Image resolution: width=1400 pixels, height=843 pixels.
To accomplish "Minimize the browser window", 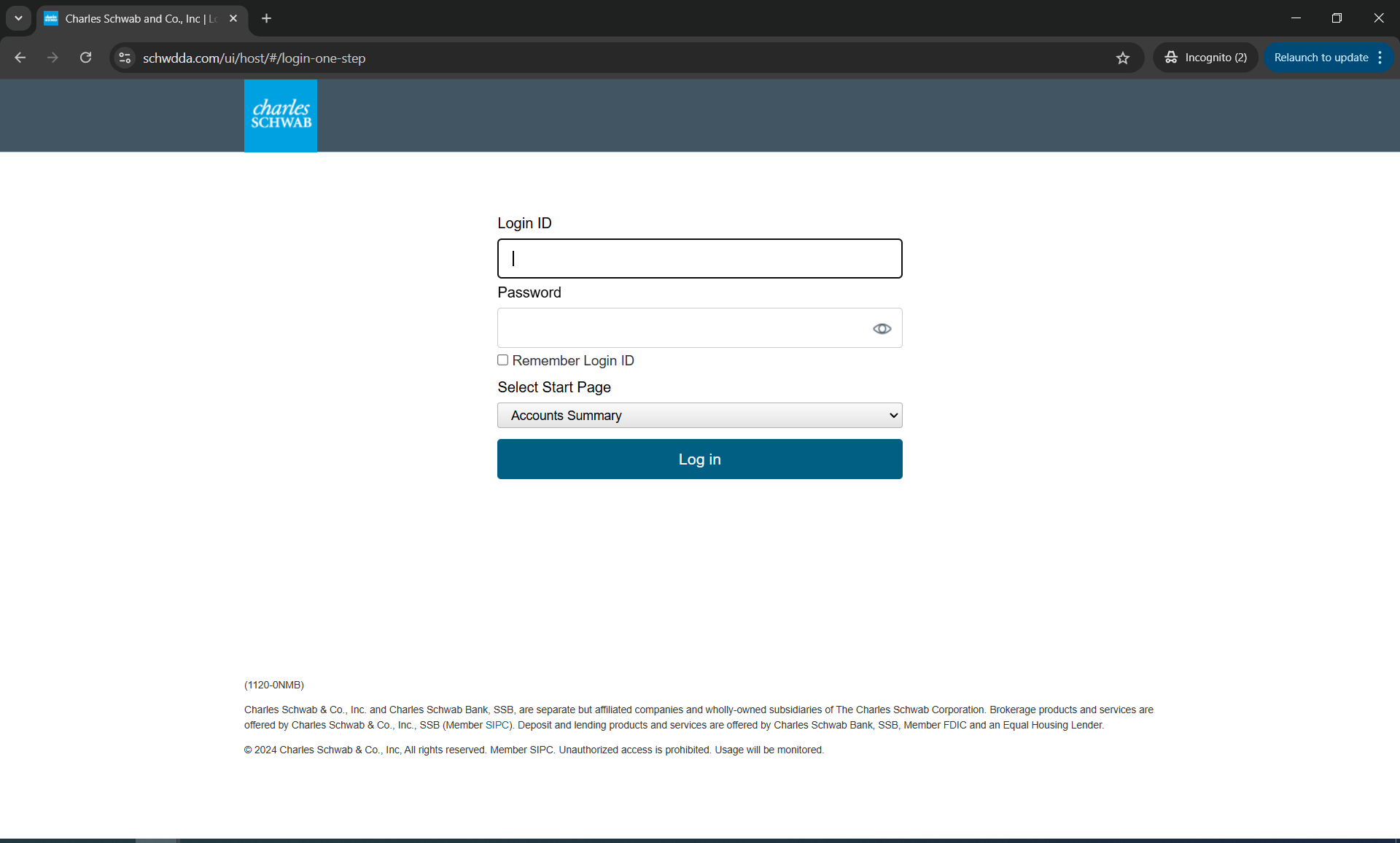I will point(1296,18).
